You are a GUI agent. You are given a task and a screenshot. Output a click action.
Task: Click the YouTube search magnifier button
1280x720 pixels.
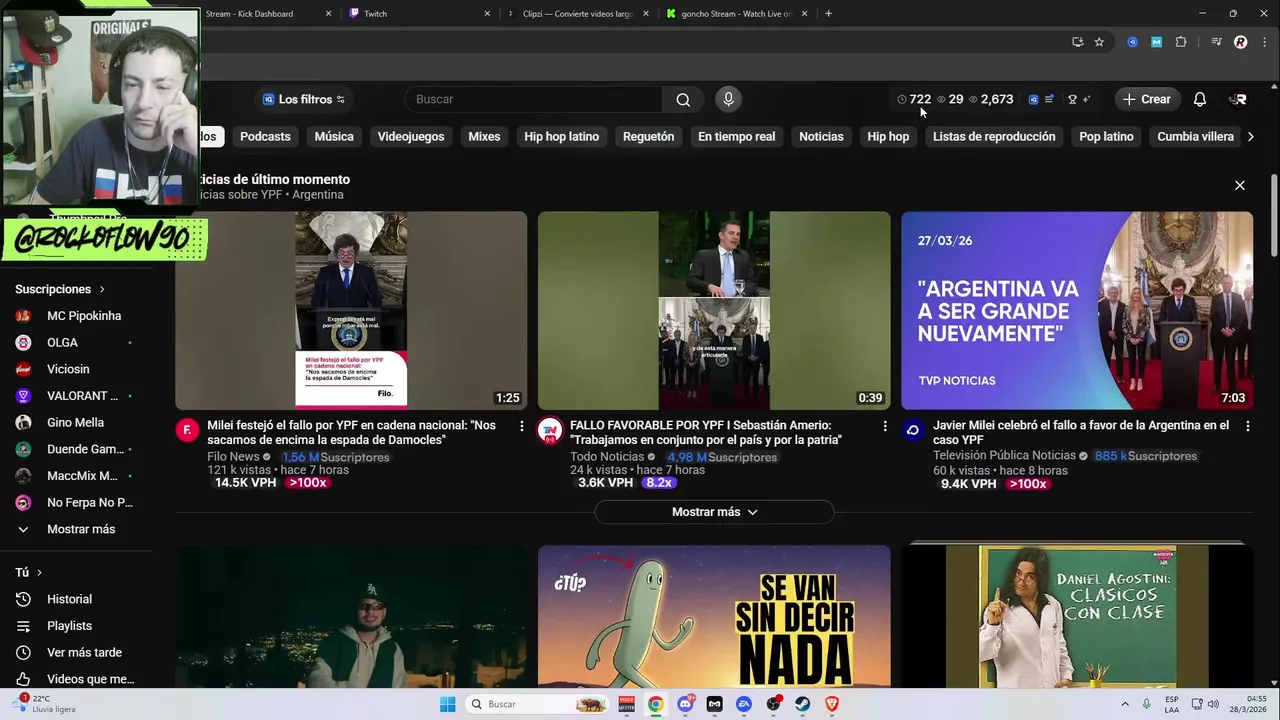coord(683,99)
